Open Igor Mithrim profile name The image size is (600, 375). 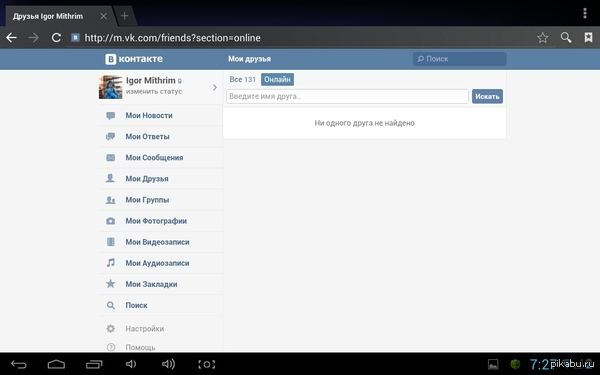pos(150,80)
